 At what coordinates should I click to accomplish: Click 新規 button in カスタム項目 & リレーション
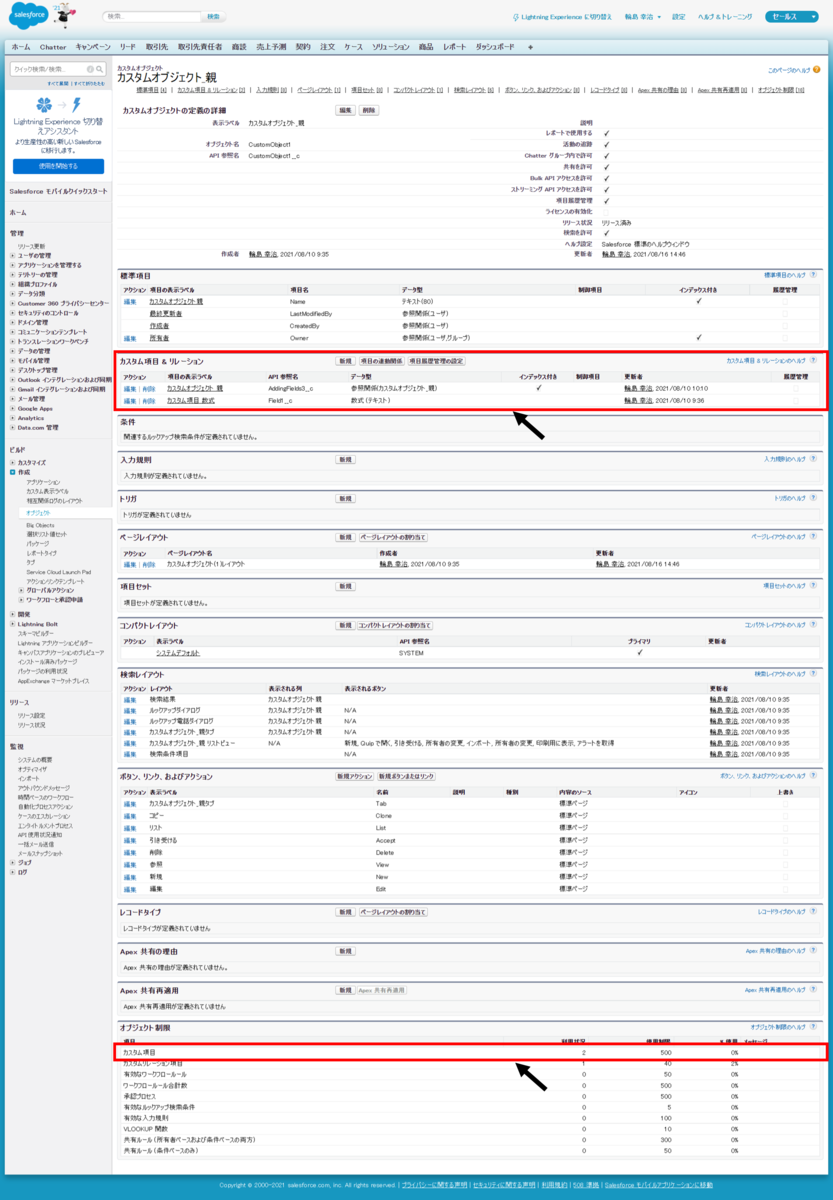tap(345, 360)
